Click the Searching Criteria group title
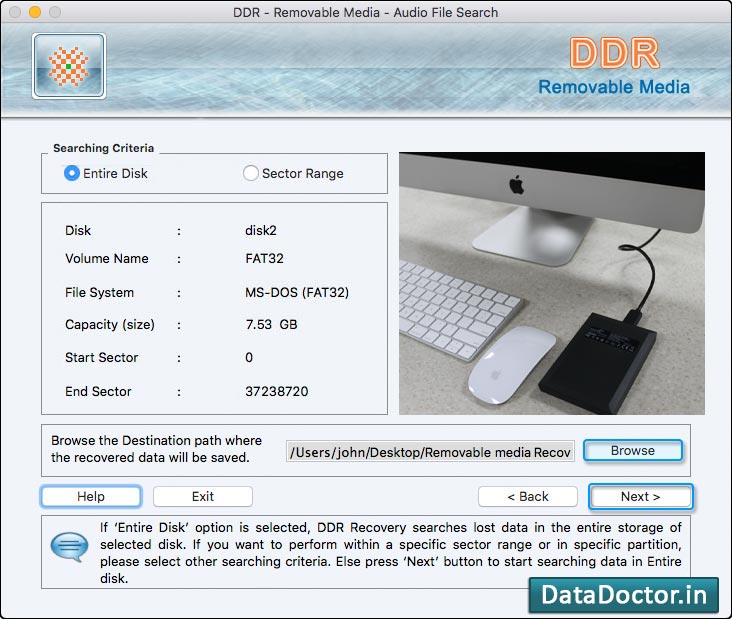 pos(103,148)
